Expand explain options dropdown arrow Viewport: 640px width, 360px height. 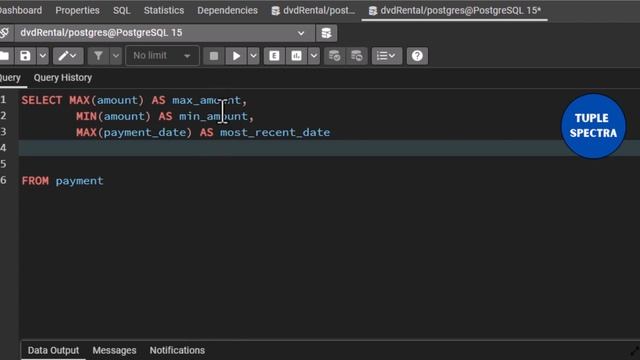pyautogui.click(x=313, y=56)
